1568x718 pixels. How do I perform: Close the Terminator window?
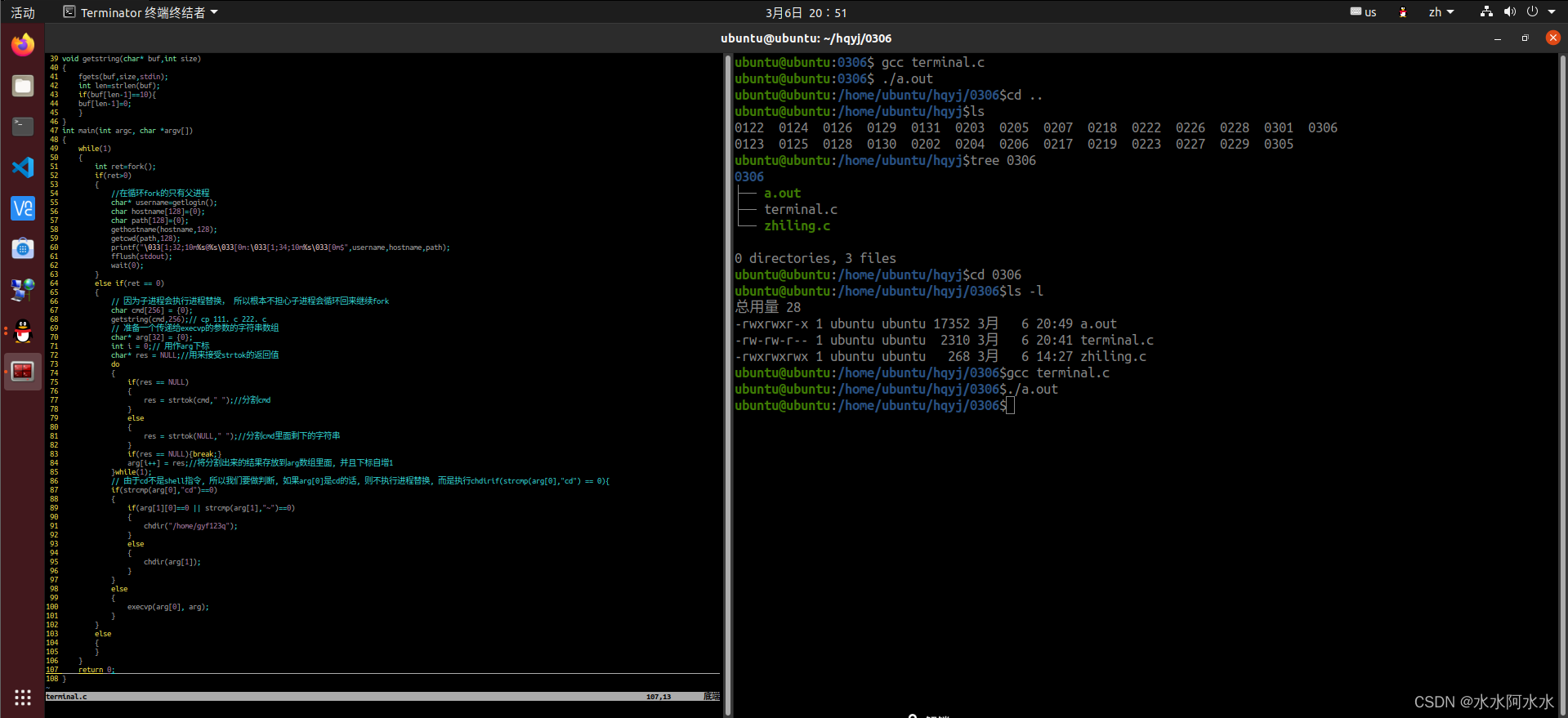tap(1552, 38)
